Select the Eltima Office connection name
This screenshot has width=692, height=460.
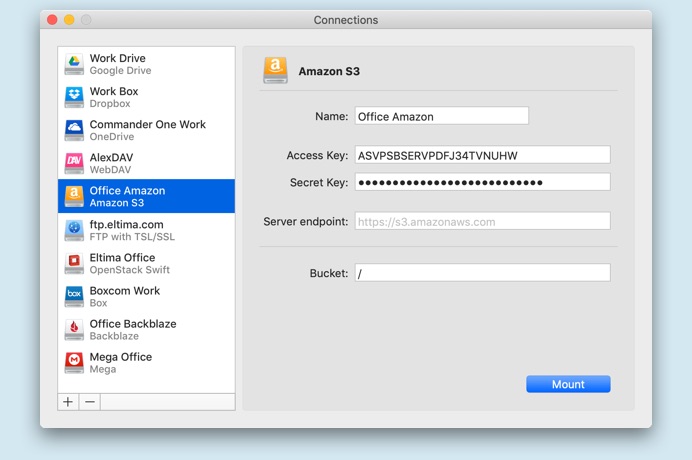(x=122, y=257)
